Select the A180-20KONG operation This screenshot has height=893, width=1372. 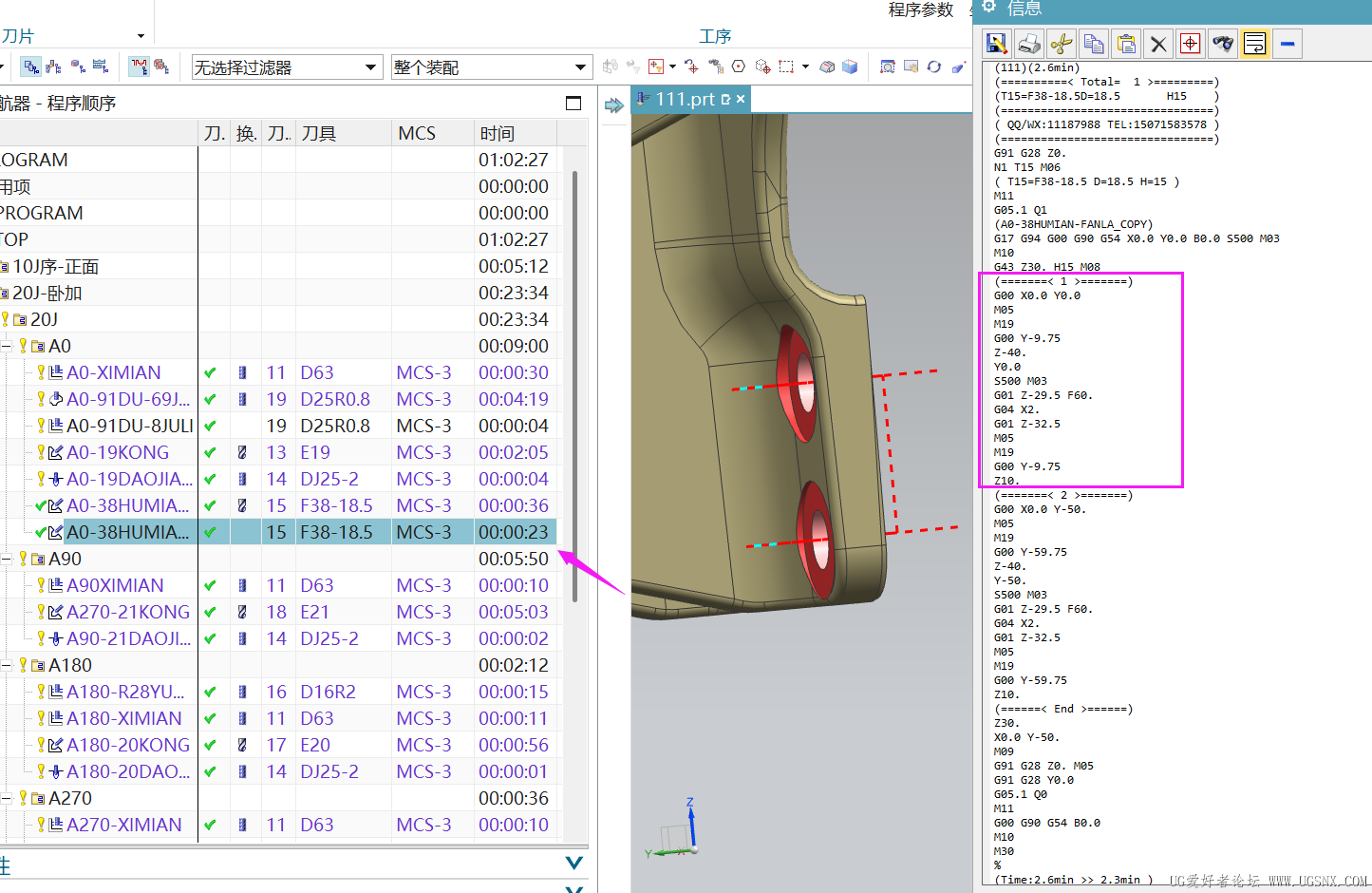(x=128, y=745)
